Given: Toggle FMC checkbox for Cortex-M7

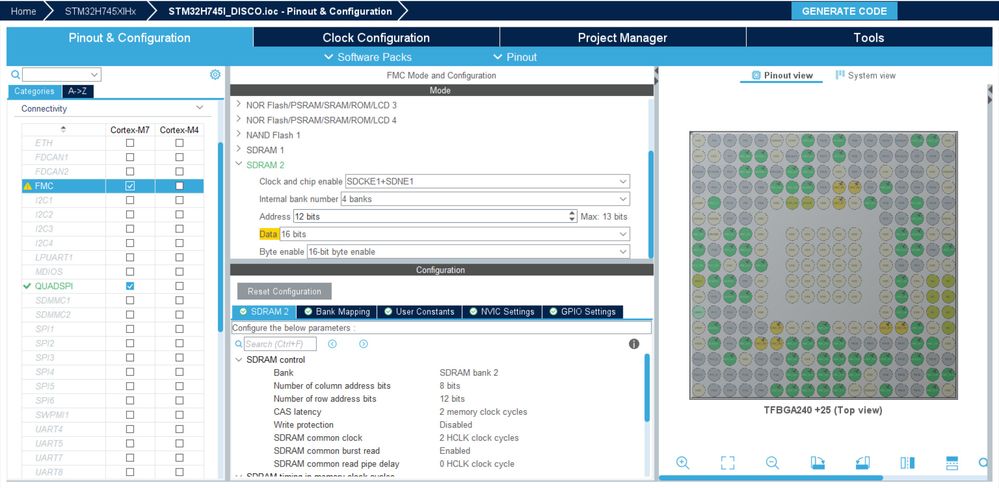Looking at the screenshot, I should click(130, 186).
